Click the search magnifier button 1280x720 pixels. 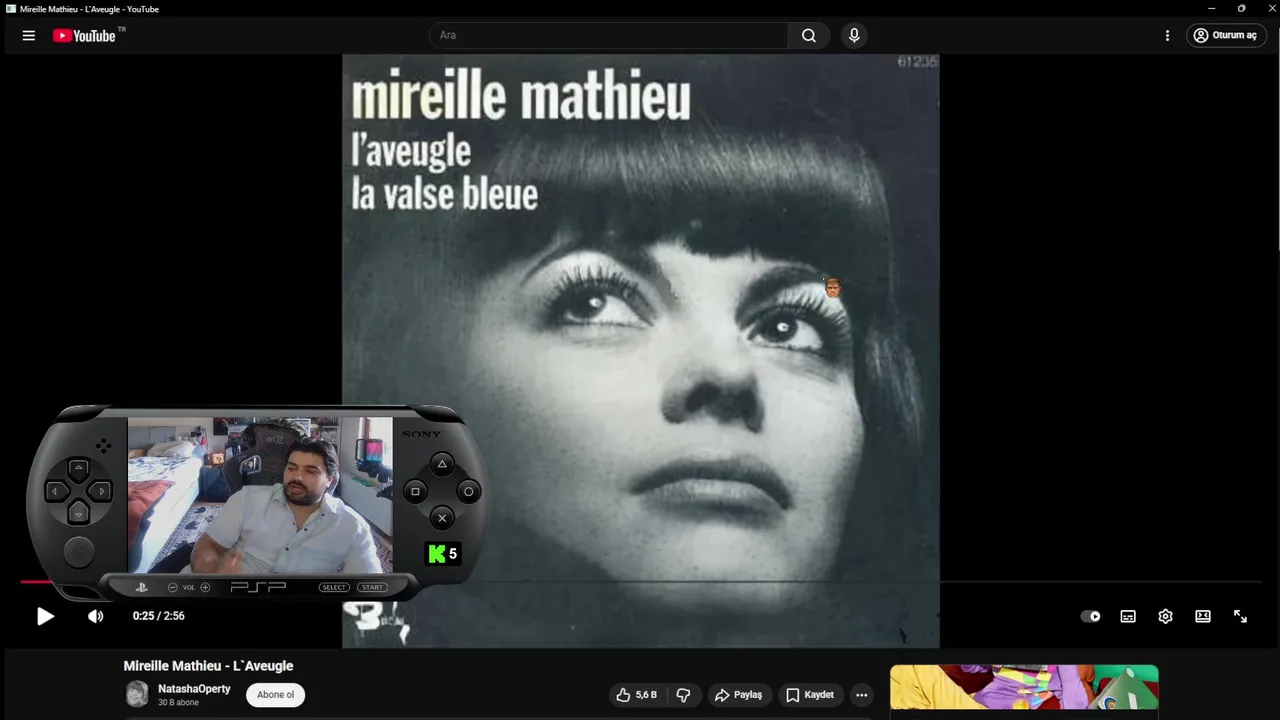(809, 35)
